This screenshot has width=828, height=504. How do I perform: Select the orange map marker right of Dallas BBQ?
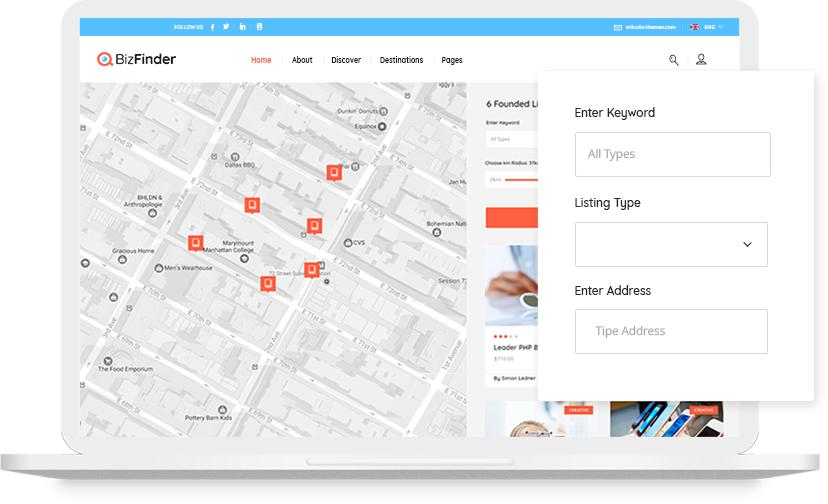(252, 205)
